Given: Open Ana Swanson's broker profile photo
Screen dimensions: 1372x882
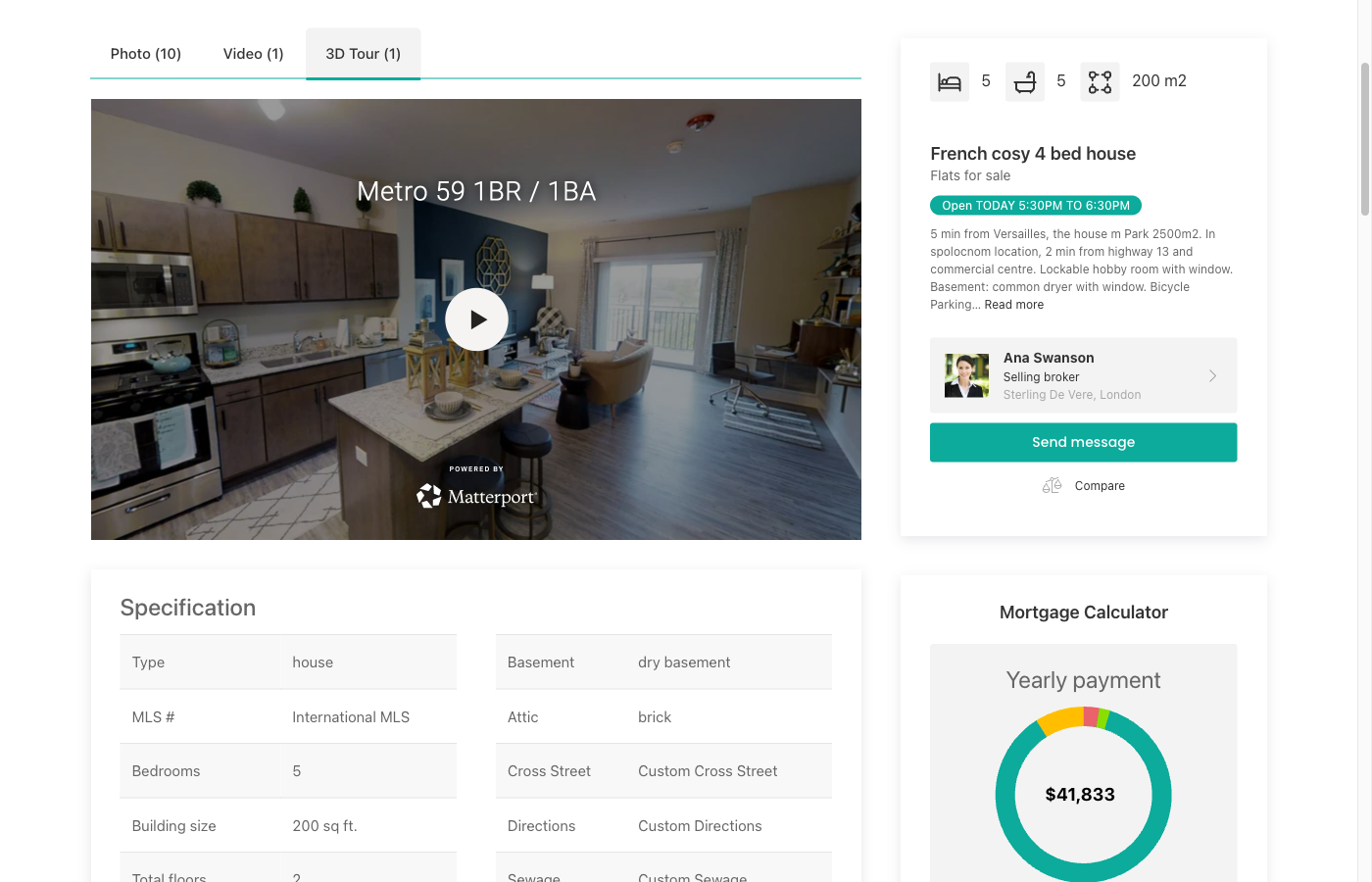Looking at the screenshot, I should click(966, 375).
